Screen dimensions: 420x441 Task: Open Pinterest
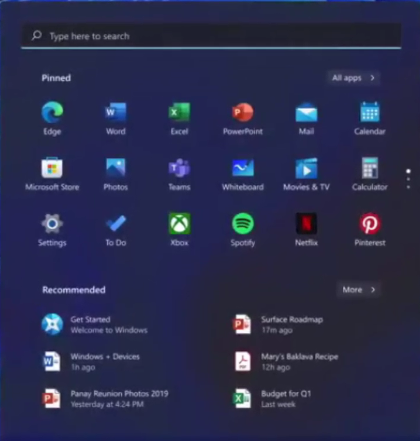click(x=370, y=229)
